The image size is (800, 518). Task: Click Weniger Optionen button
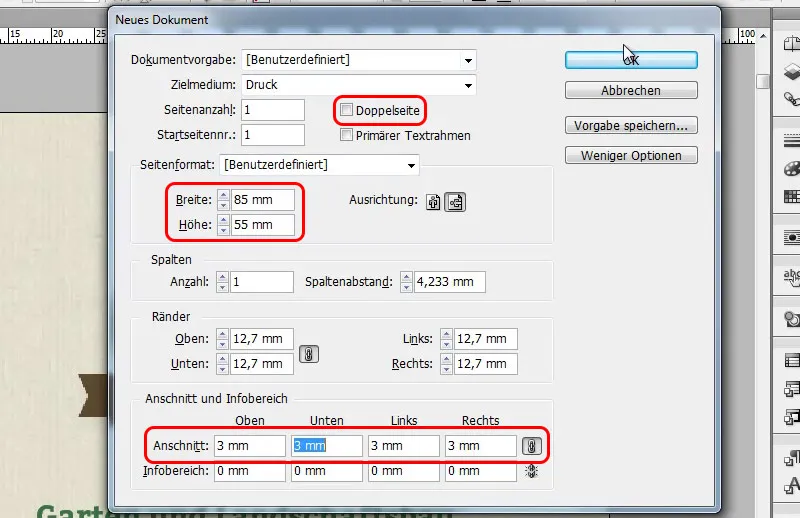point(631,156)
